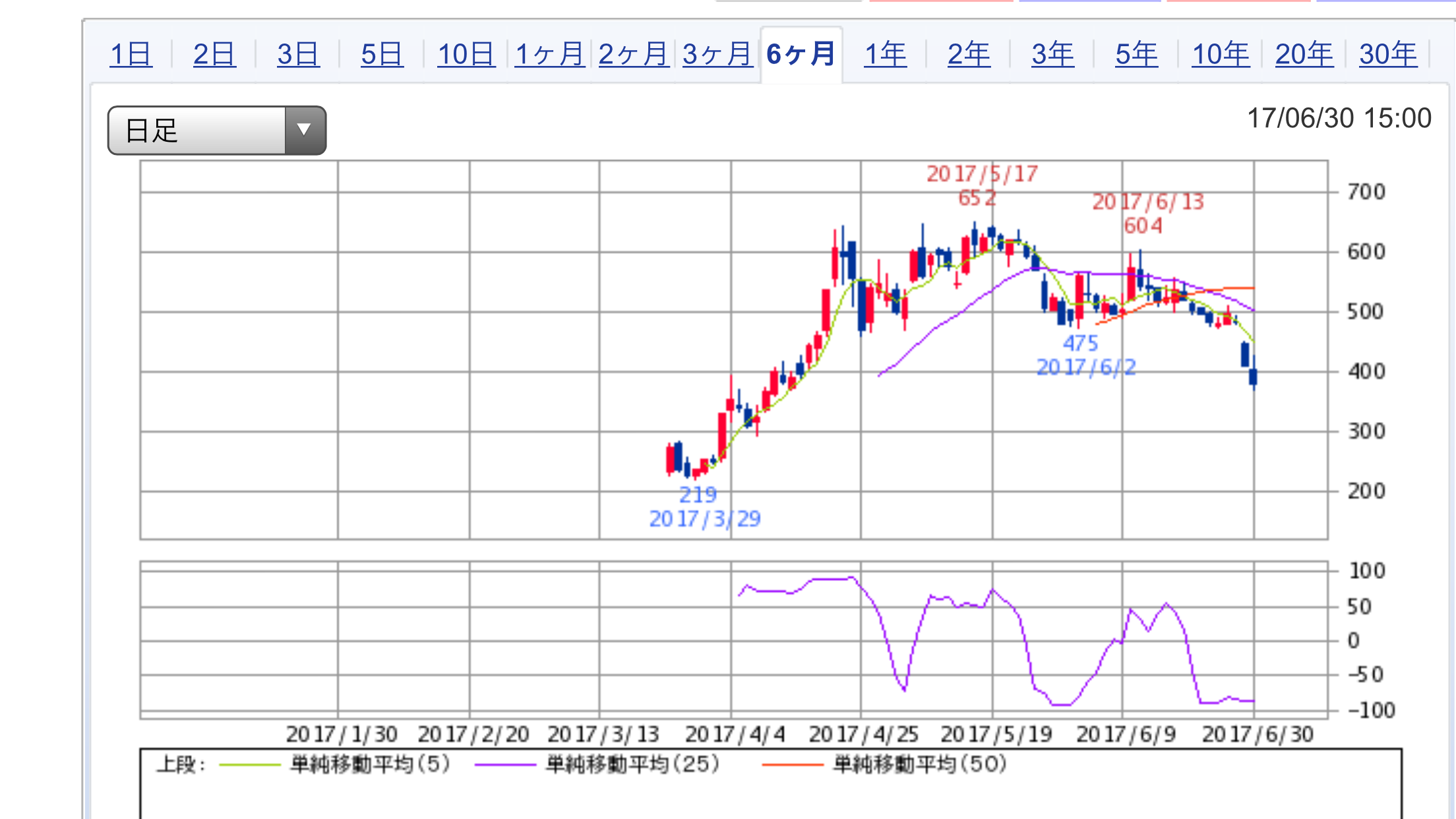Viewport: 1456px width, 819px height.
Task: Select the 2日 period tab
Action: (214, 54)
